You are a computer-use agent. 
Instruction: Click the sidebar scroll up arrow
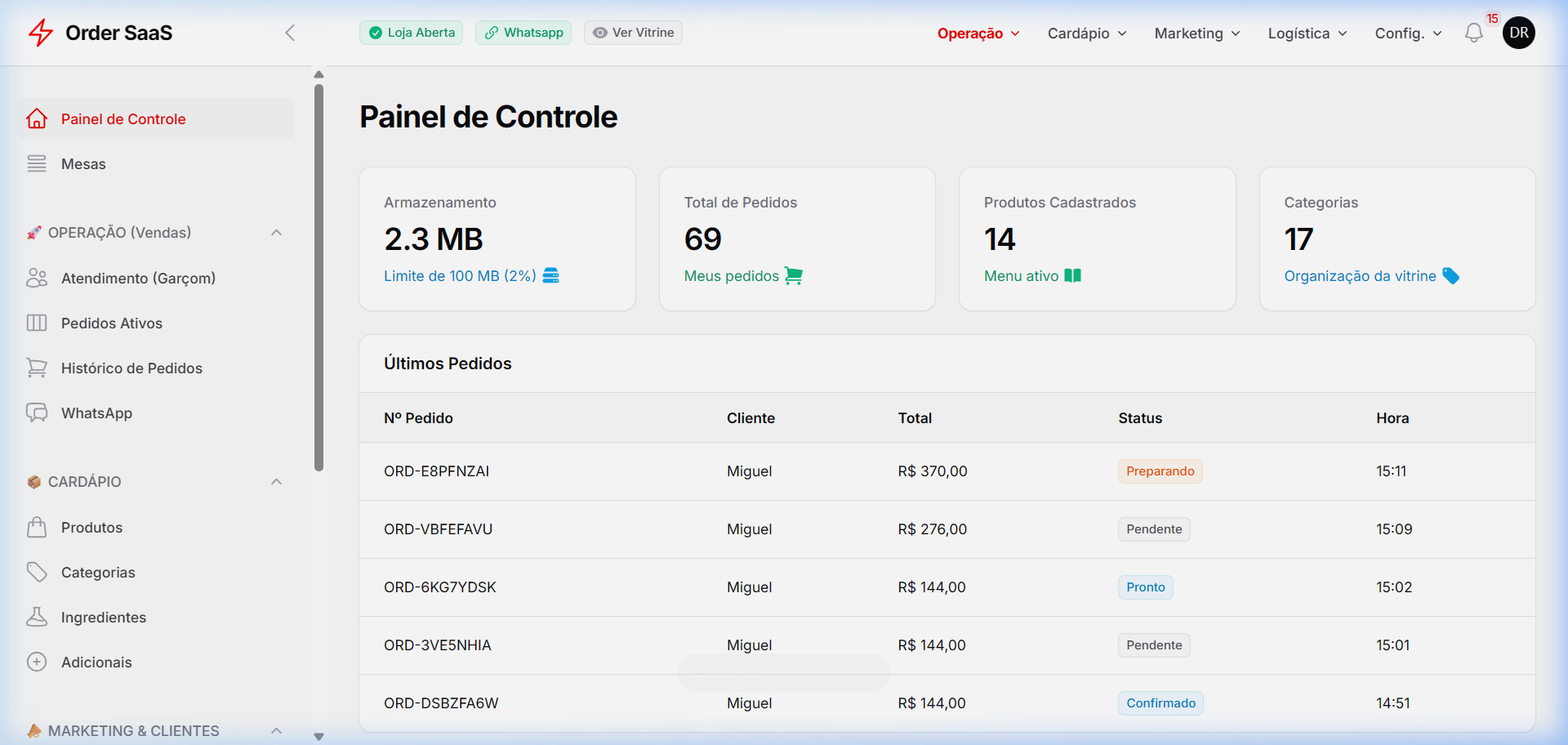(x=318, y=74)
